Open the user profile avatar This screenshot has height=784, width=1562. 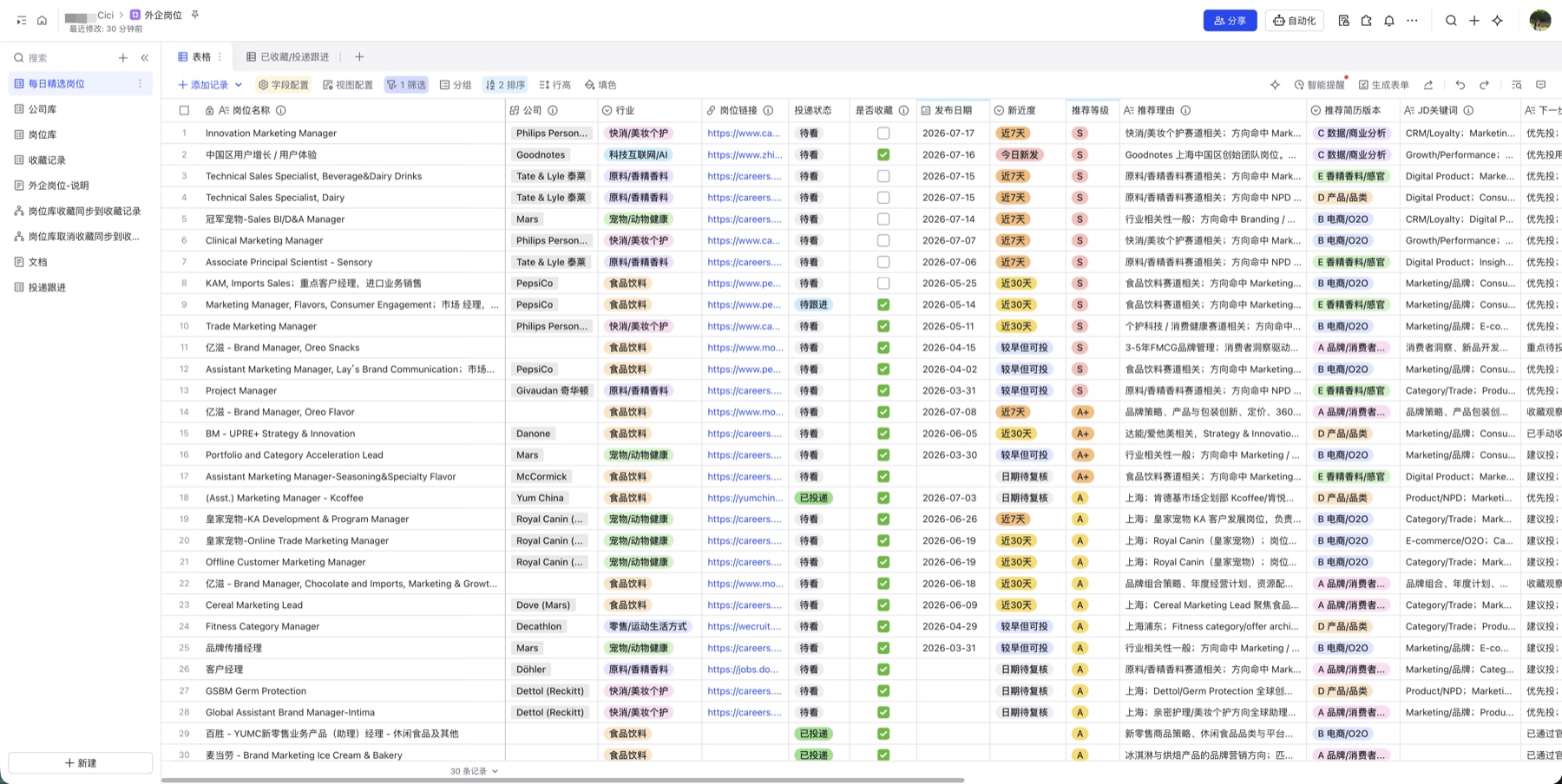click(1540, 20)
